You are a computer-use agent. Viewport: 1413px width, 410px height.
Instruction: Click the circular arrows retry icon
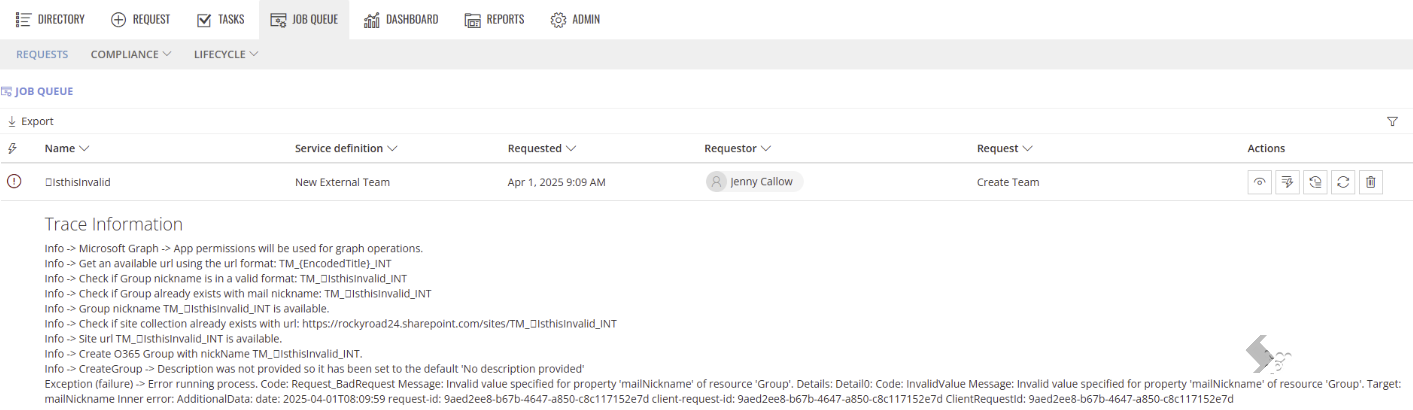[x=1343, y=182]
